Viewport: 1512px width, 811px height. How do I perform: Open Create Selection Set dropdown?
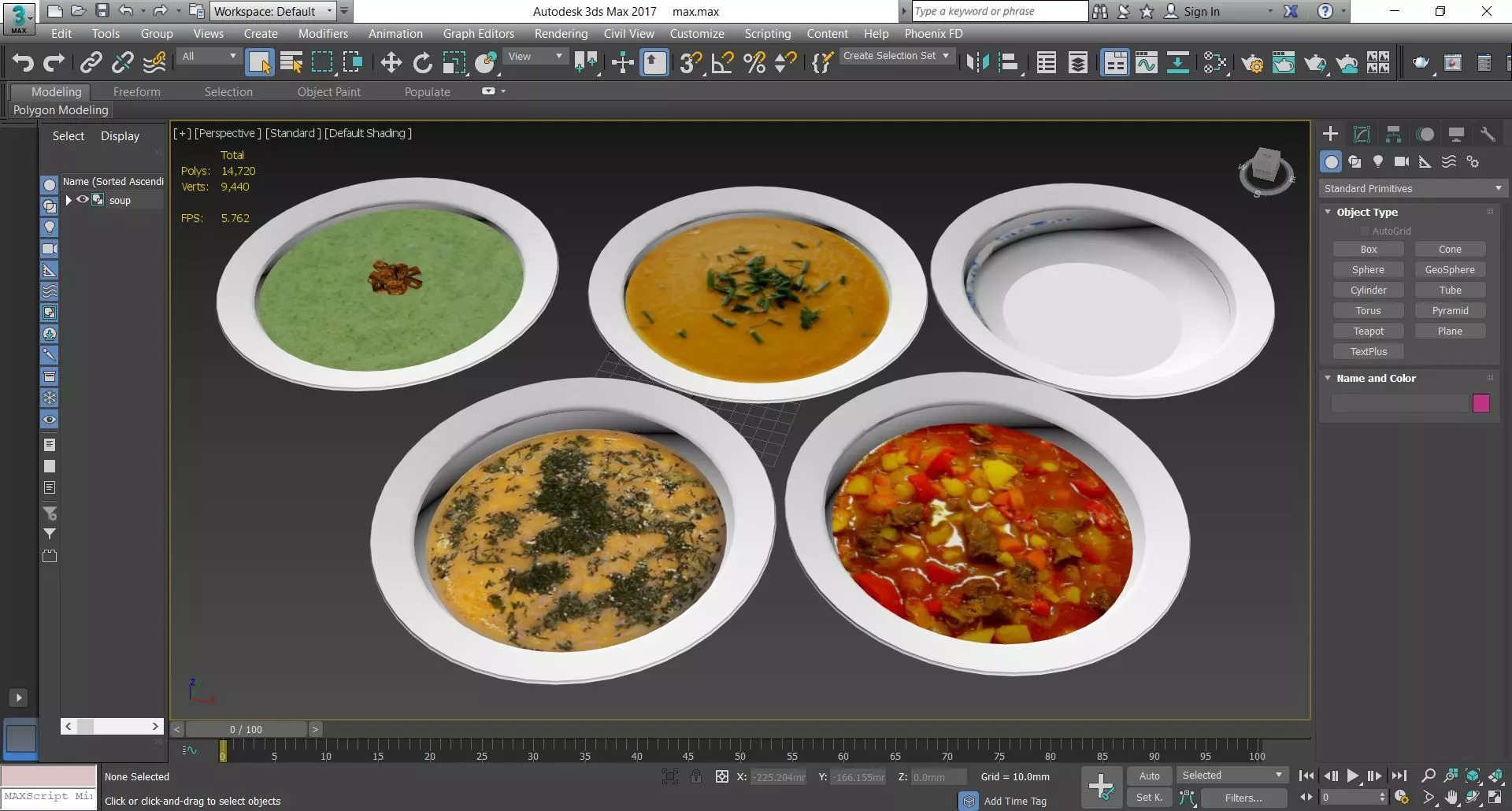coord(897,56)
